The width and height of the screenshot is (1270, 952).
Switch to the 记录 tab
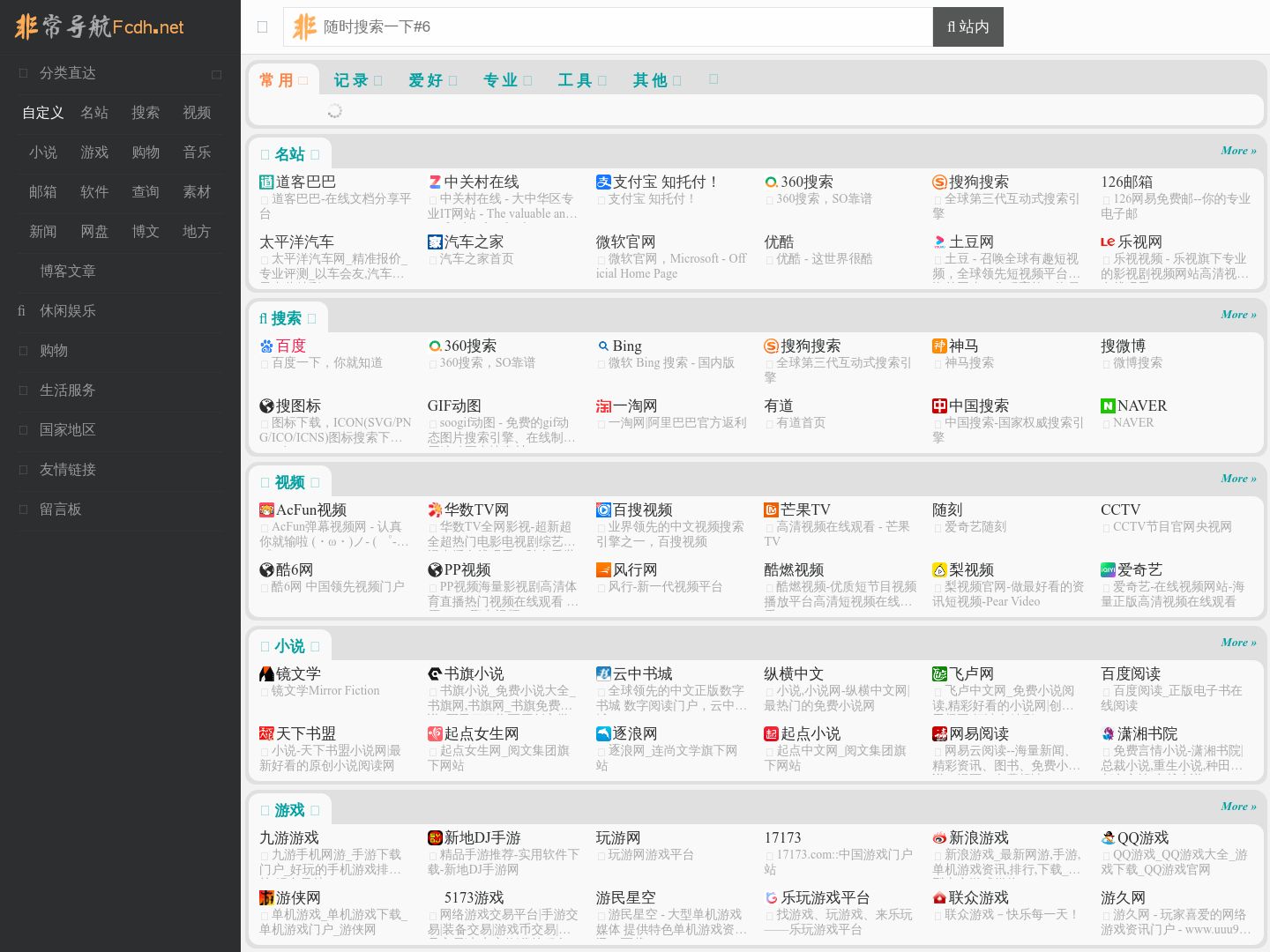357,80
